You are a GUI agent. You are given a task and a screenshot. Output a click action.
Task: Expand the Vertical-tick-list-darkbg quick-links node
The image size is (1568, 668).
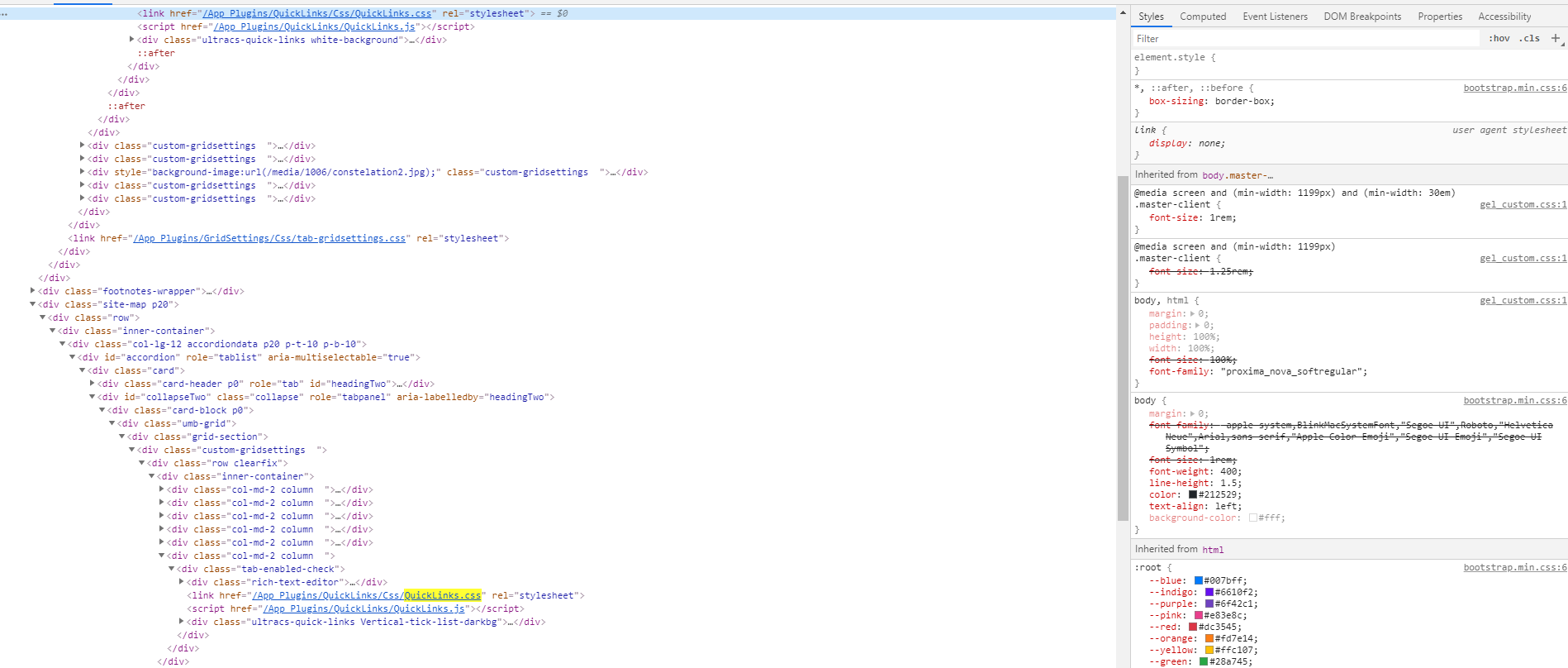pyautogui.click(x=182, y=622)
